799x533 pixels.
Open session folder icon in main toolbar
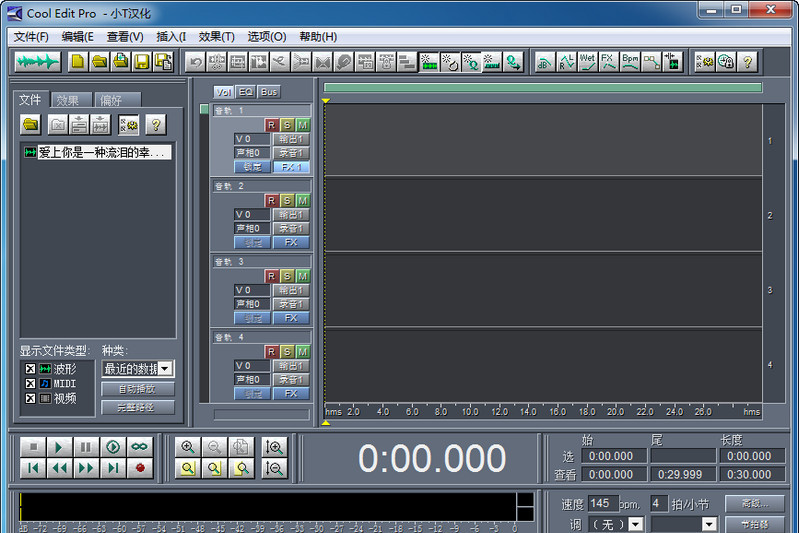(99, 62)
